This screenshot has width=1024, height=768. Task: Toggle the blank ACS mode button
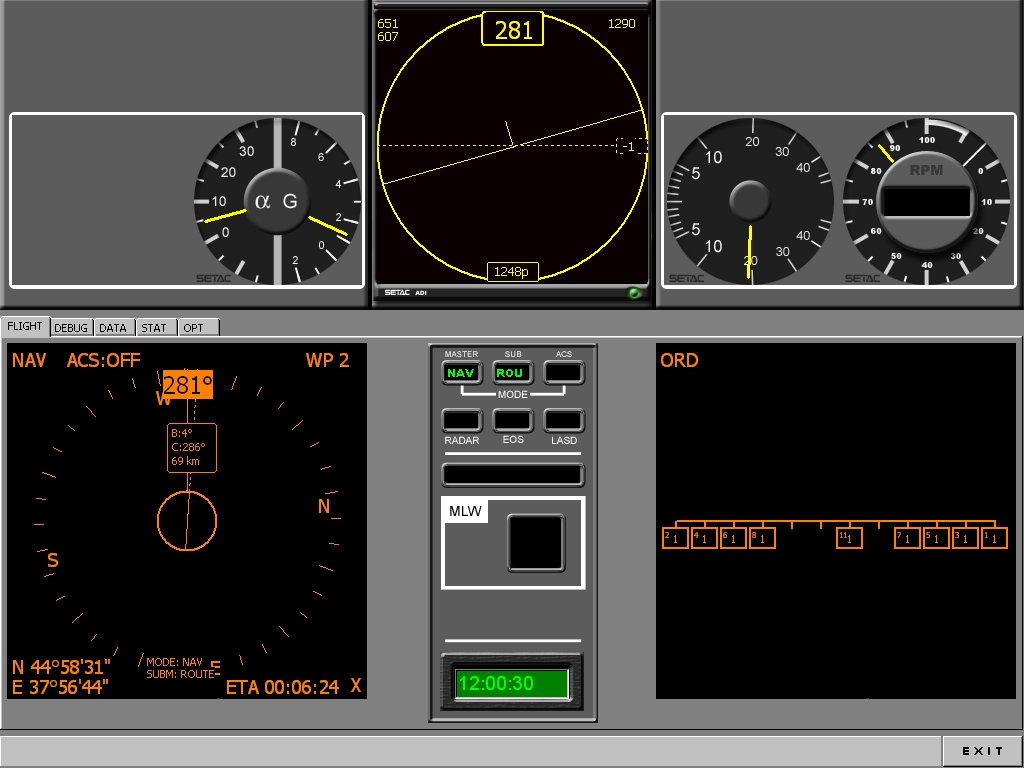click(564, 373)
